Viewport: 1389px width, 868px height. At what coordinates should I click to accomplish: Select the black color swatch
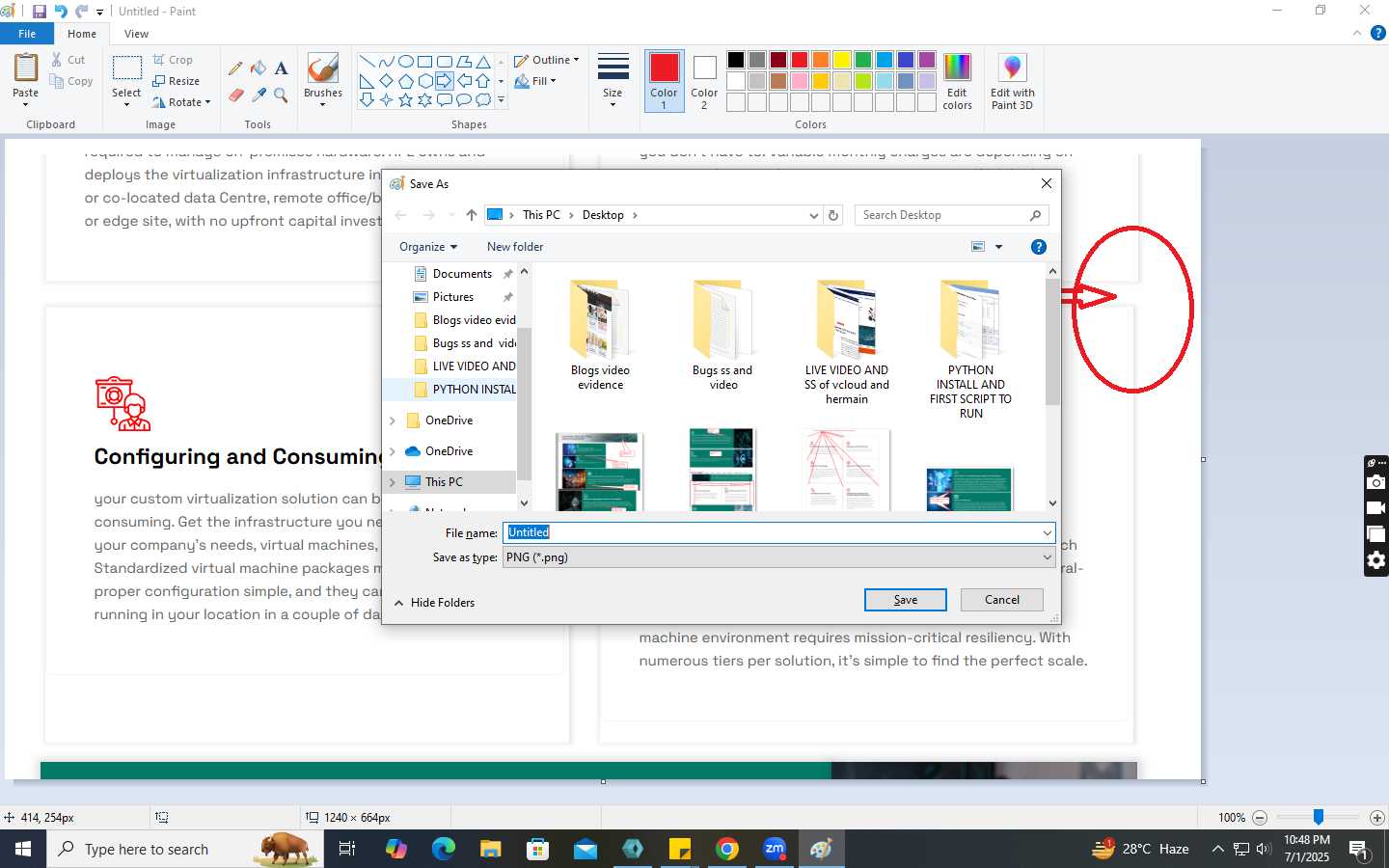coord(736,60)
